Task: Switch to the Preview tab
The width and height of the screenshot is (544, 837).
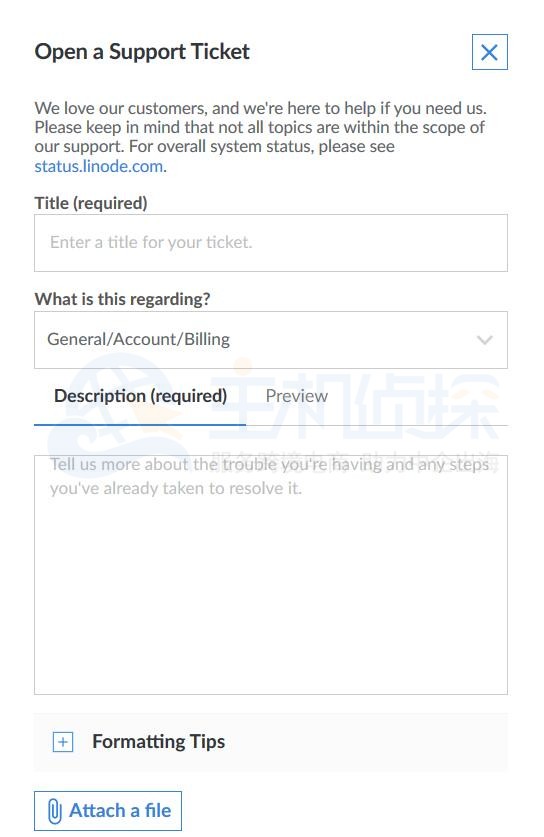Action: [x=296, y=396]
